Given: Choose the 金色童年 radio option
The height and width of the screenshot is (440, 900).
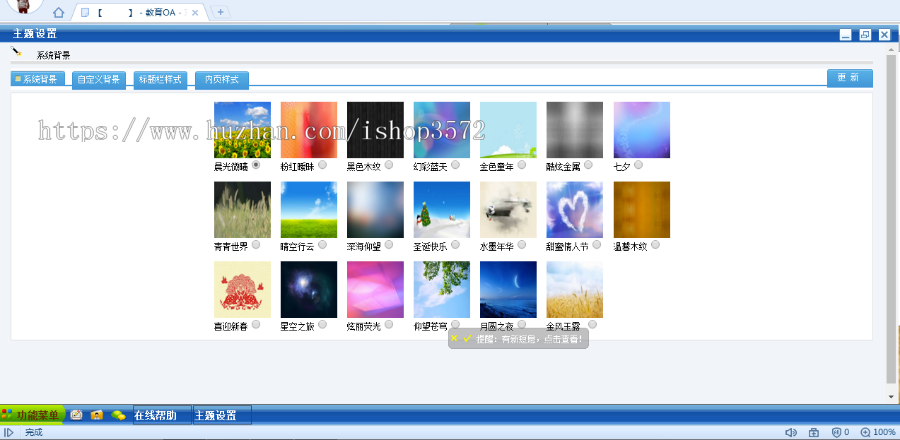Looking at the screenshot, I should (x=522, y=165).
